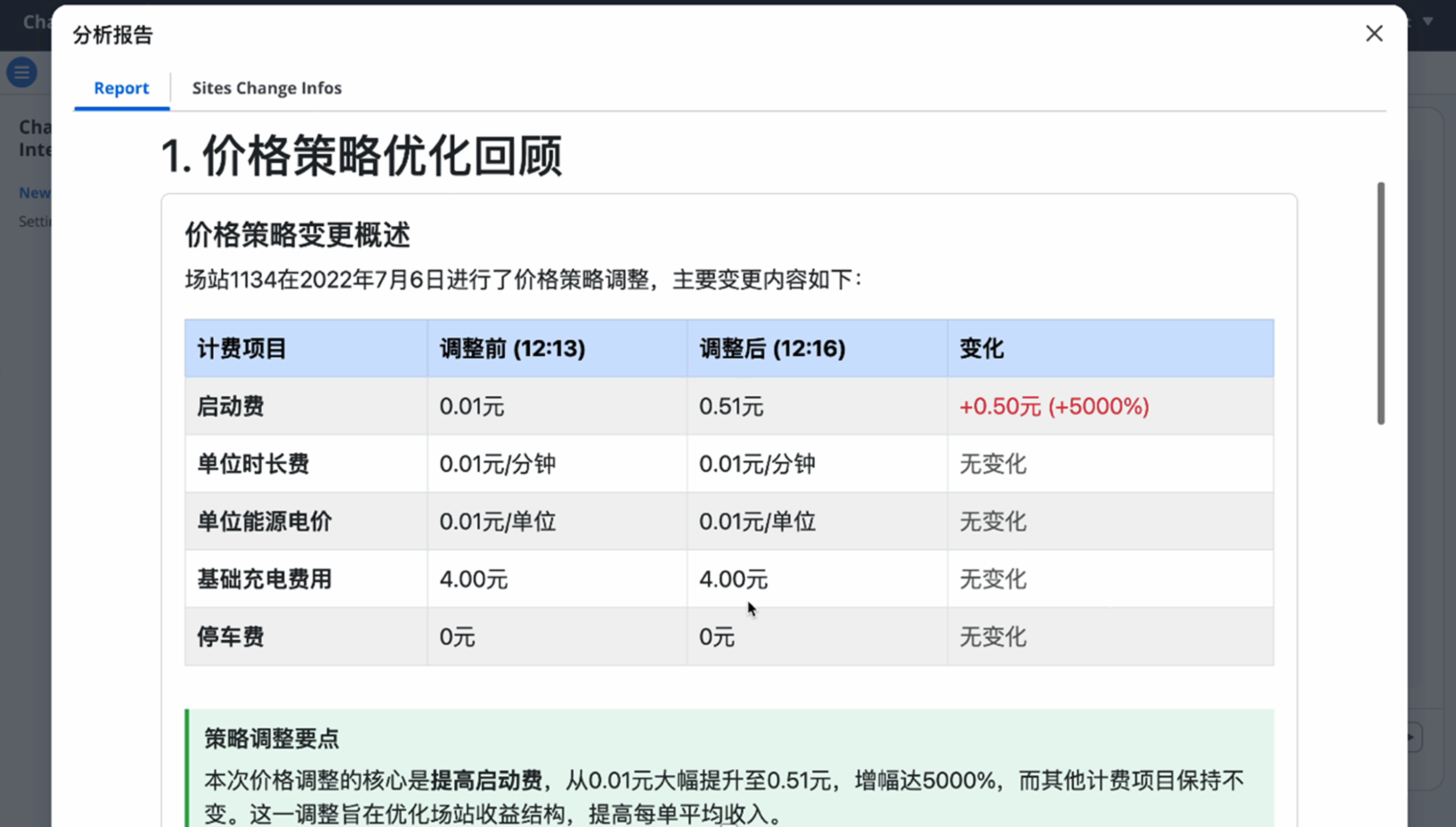Viewport: 1456px width, 827px height.
Task: Select the 基础充电费用 row label
Action: [x=265, y=580]
